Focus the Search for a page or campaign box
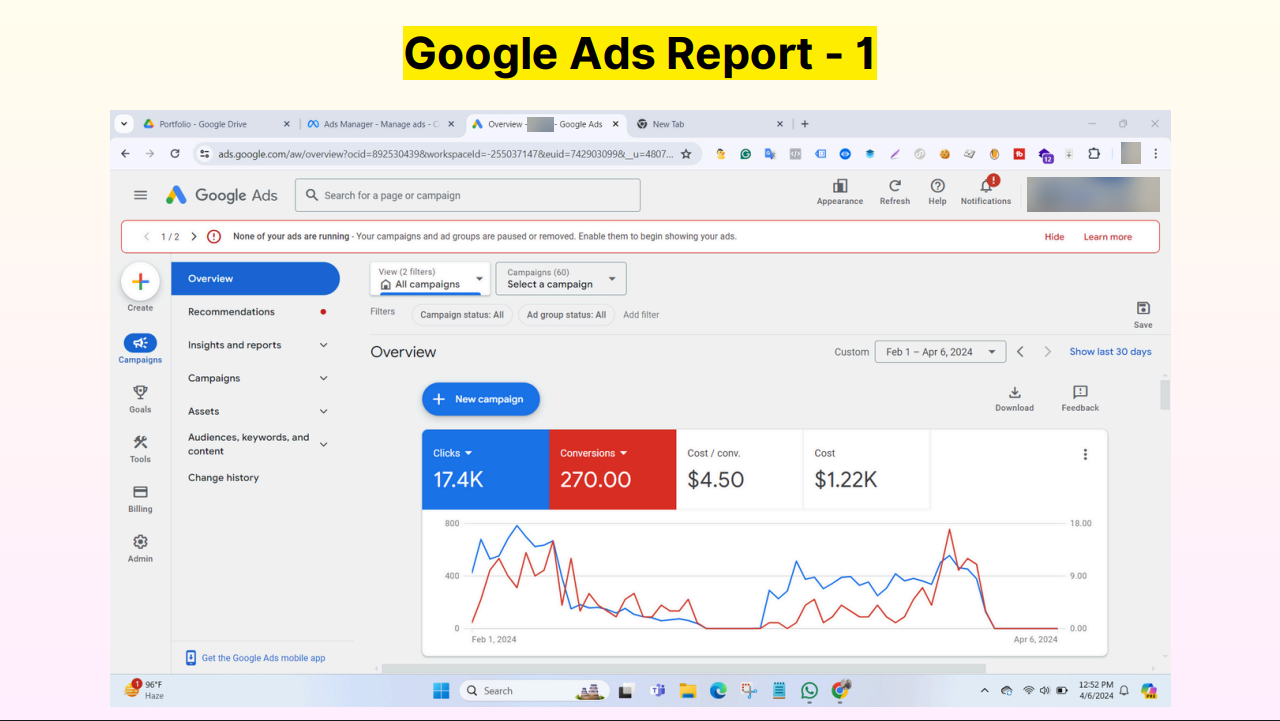The width and height of the screenshot is (1280, 721). point(467,195)
